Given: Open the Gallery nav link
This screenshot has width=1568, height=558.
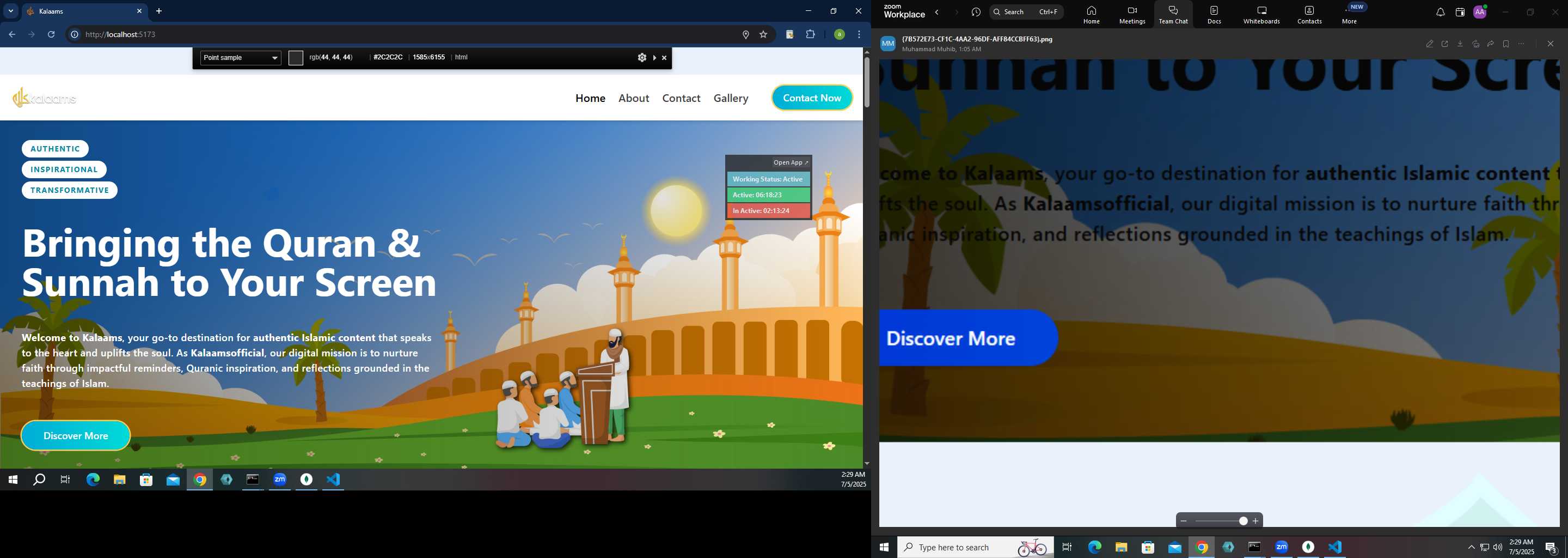Looking at the screenshot, I should 731,98.
